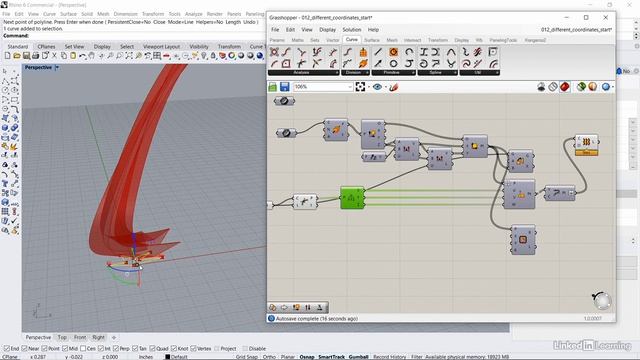Click Rhino lock padlock icon
The width and height of the screenshot is (640, 360).
[x=213, y=56]
